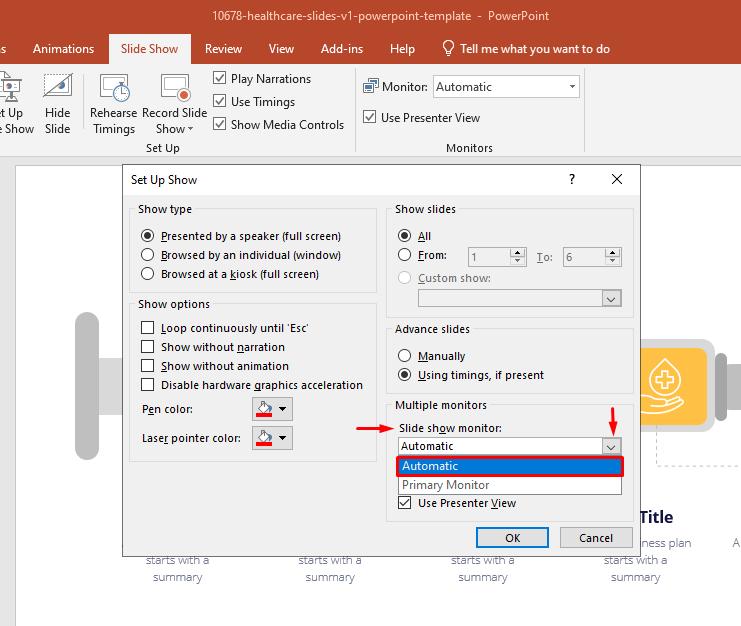Open the ribbon Monitor dropdown
The width and height of the screenshot is (741, 626).
click(572, 86)
